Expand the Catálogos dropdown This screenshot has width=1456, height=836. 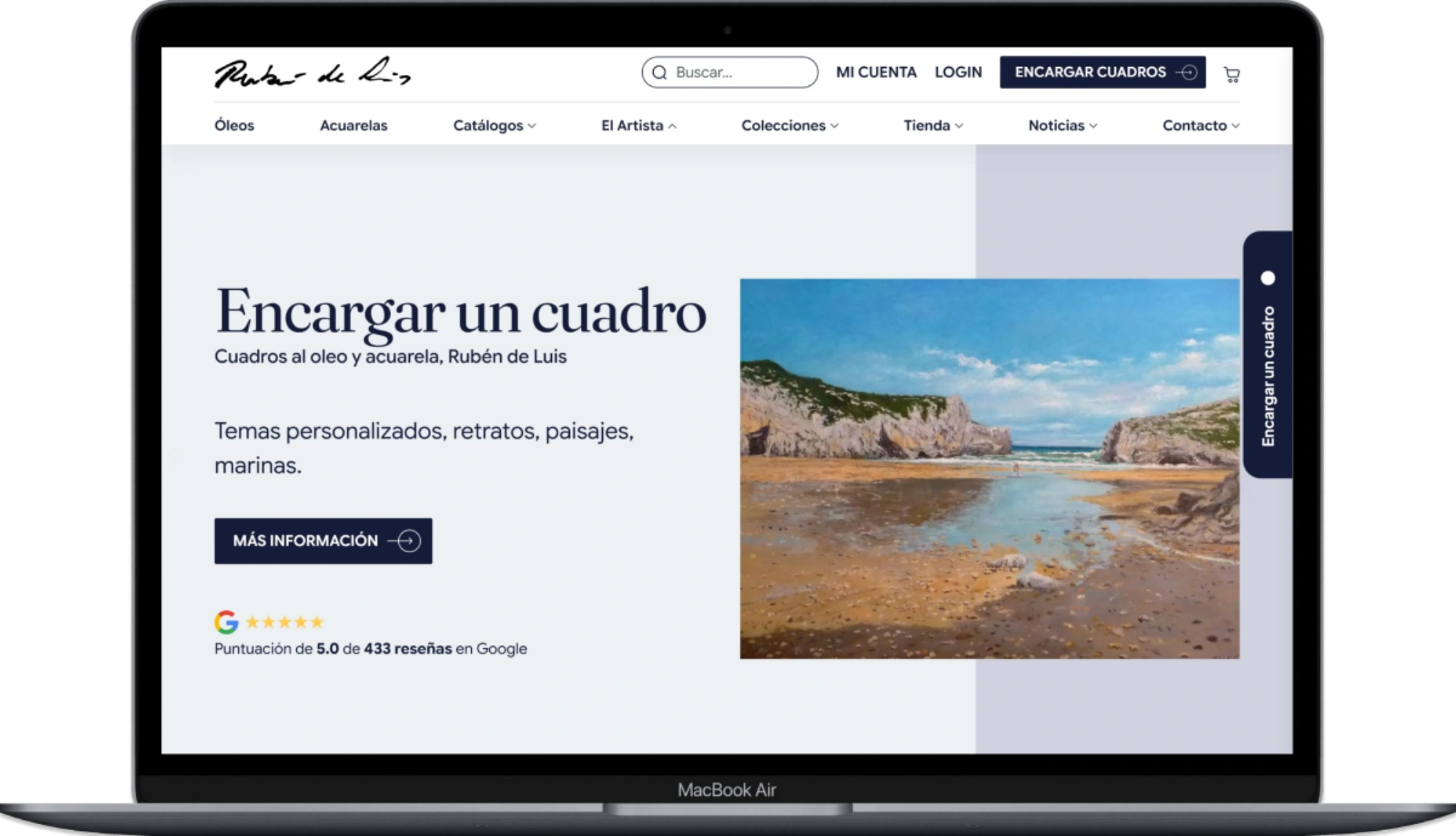(x=494, y=125)
